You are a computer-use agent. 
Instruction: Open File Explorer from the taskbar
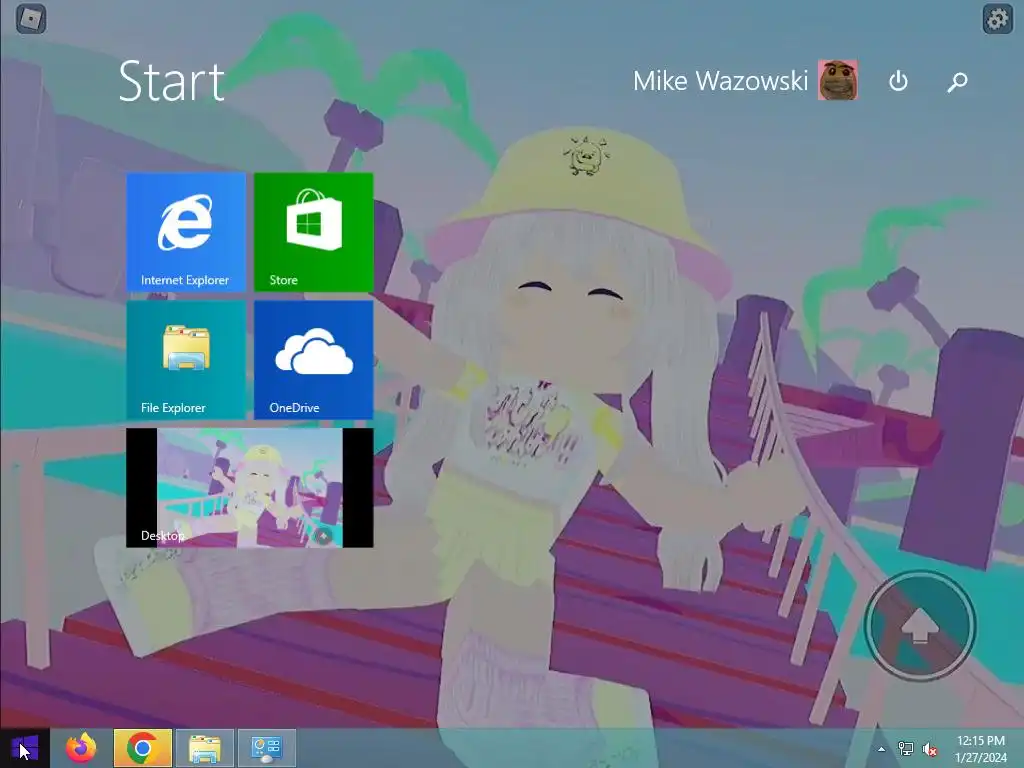click(x=204, y=748)
